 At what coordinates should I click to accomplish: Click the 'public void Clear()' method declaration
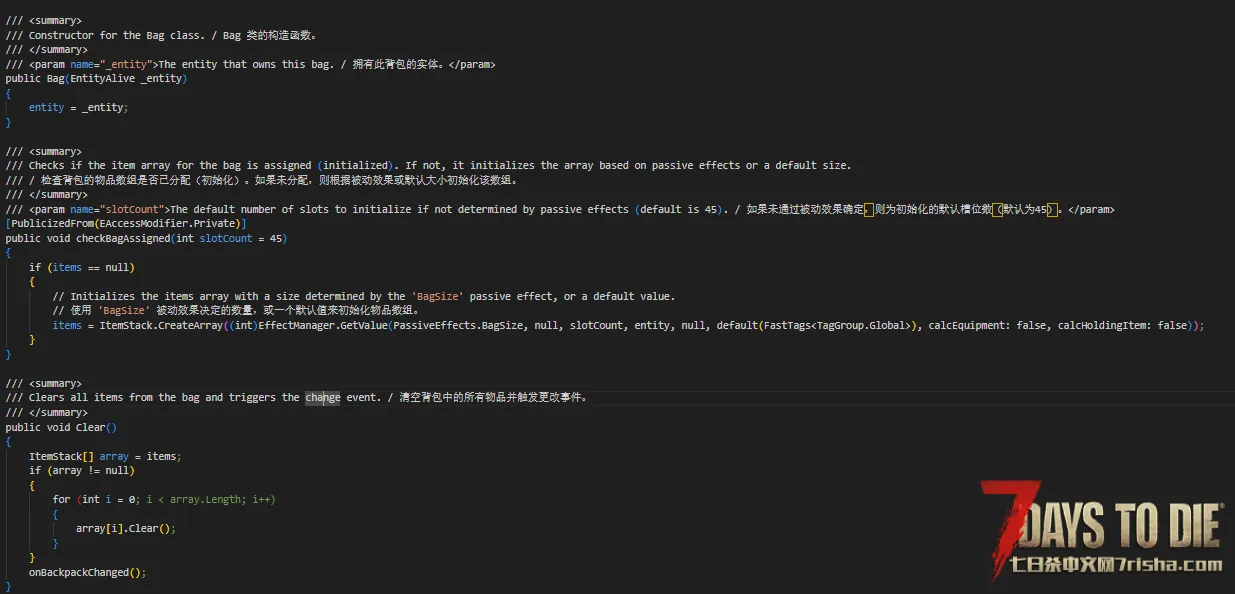coord(61,427)
